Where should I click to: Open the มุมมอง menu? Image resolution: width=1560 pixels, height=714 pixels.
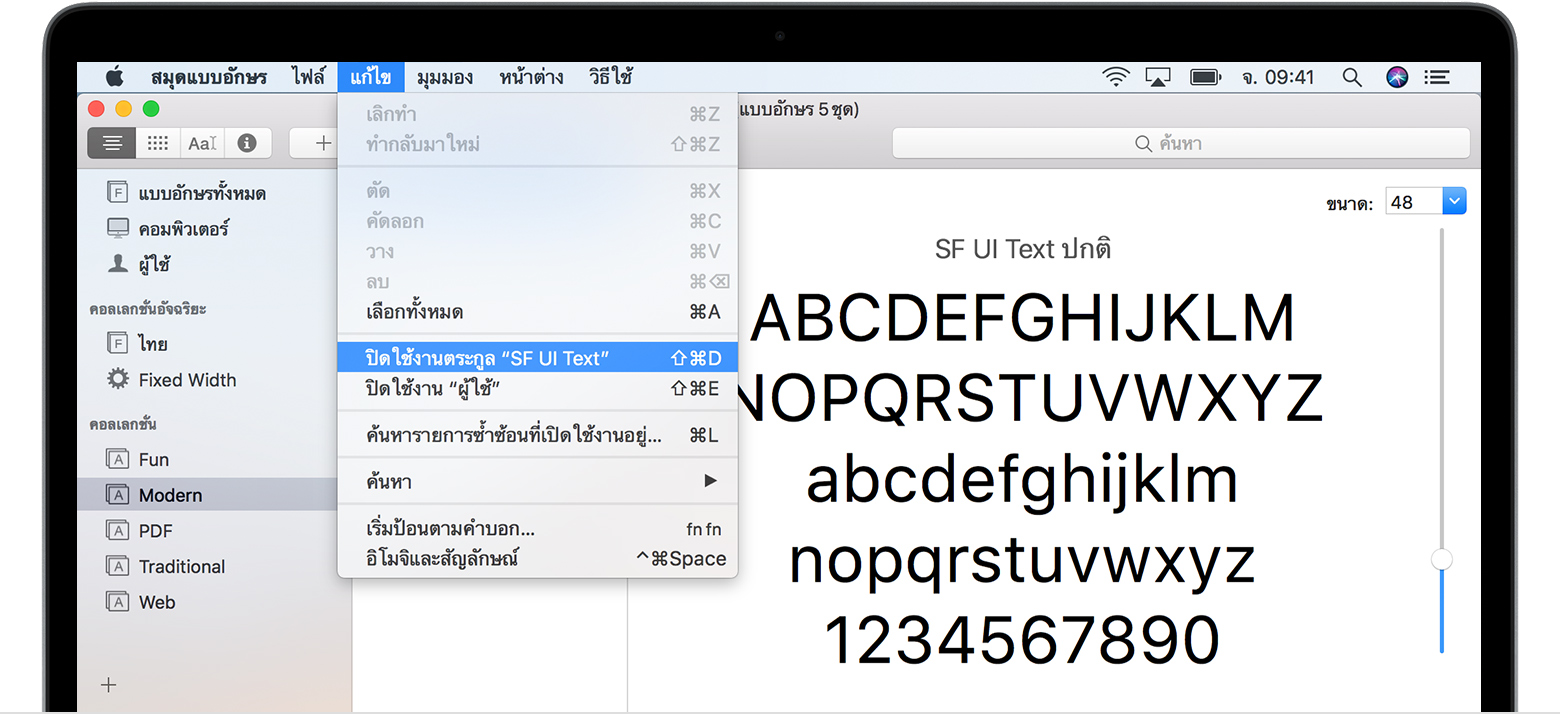(x=445, y=77)
